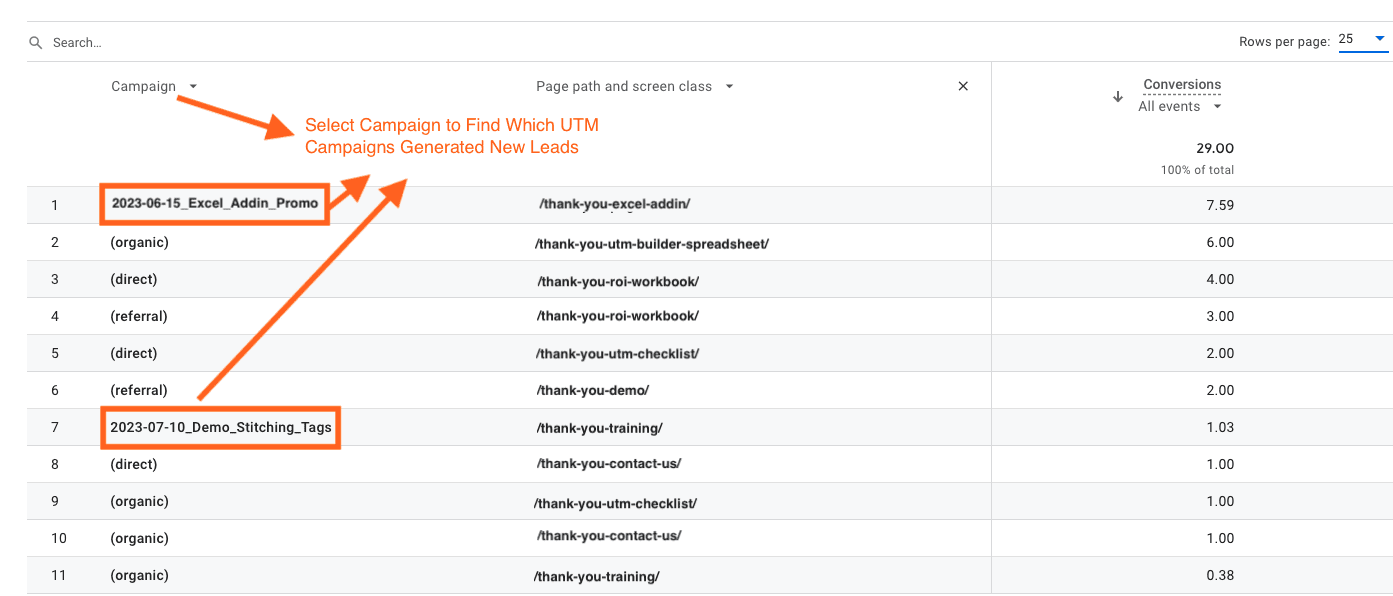
Task: Select the (referral) entry in row 4
Action: (138, 316)
